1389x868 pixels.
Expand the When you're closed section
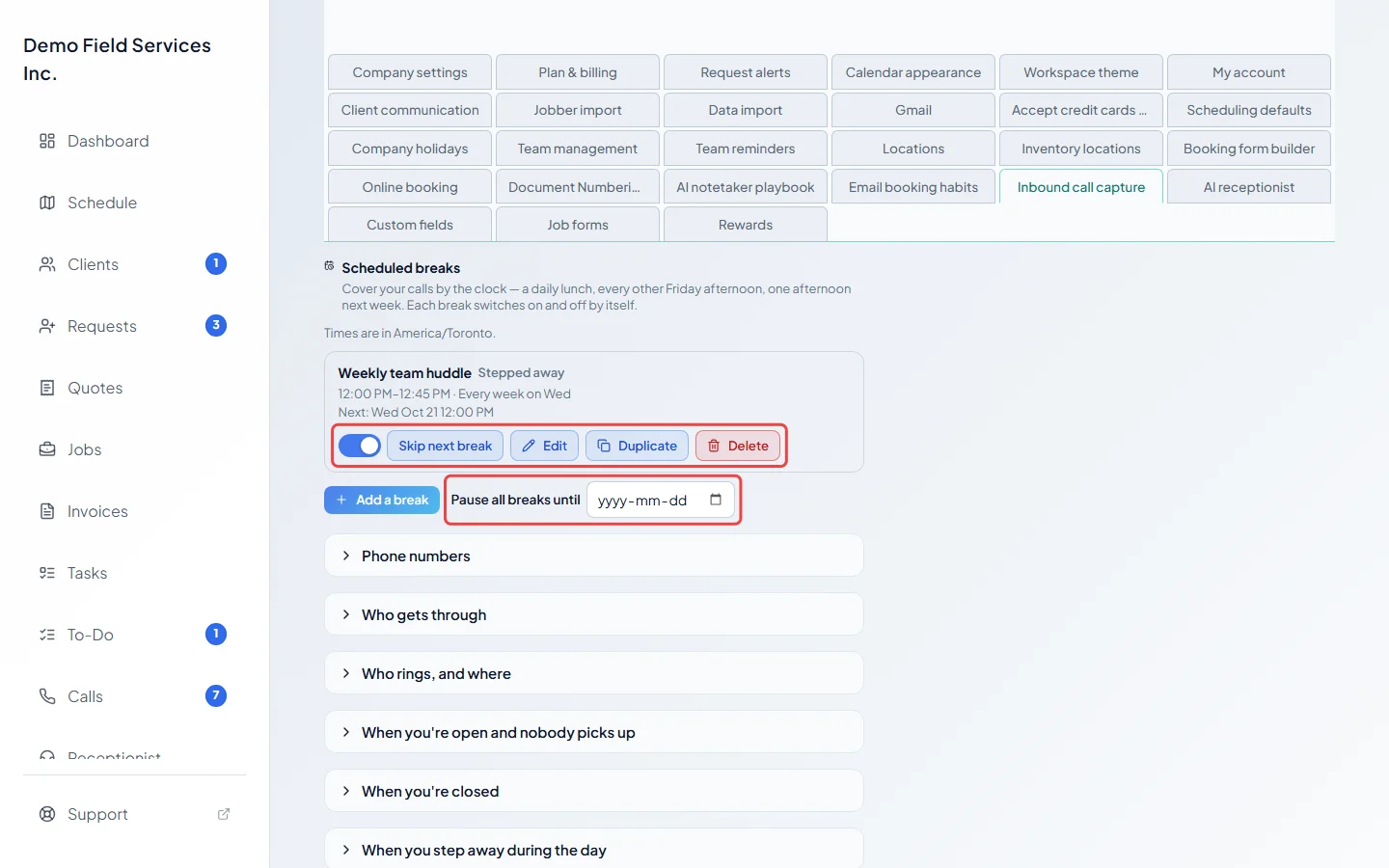(594, 791)
